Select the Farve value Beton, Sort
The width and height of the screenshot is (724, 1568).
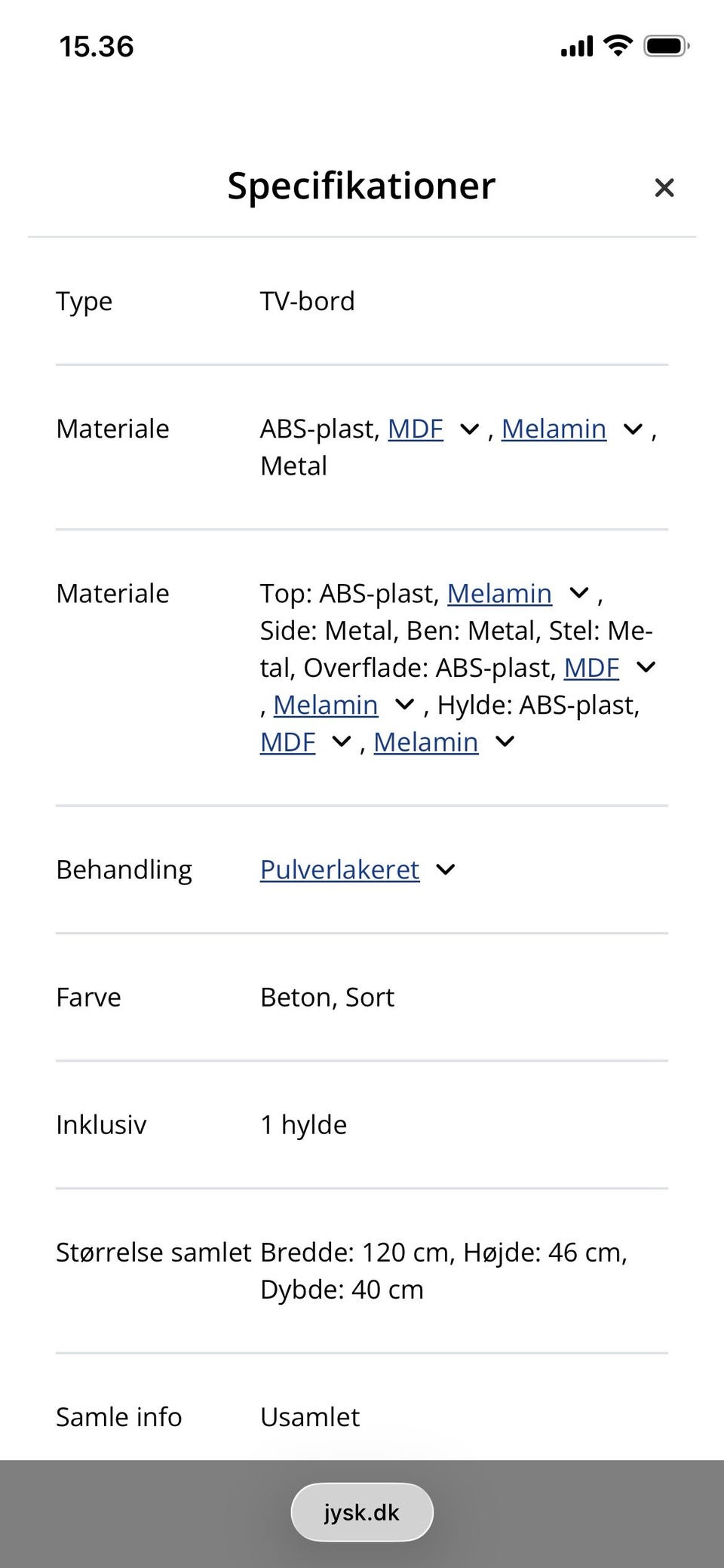click(x=327, y=997)
